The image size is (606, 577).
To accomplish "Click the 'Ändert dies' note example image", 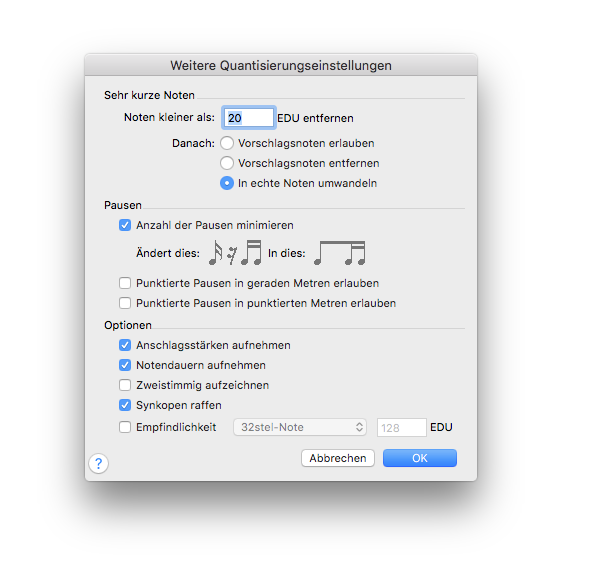I will click(x=235, y=253).
